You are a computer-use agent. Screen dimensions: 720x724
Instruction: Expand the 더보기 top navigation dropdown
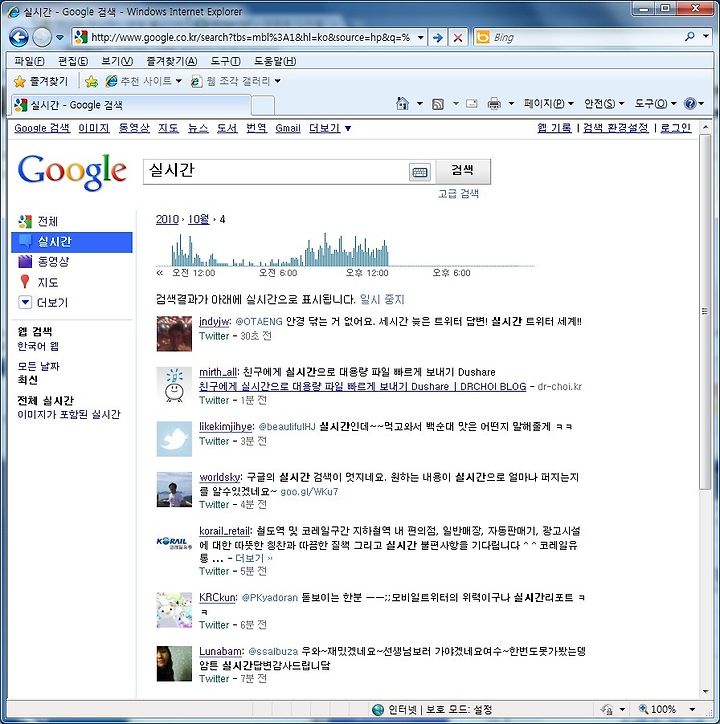pos(330,128)
